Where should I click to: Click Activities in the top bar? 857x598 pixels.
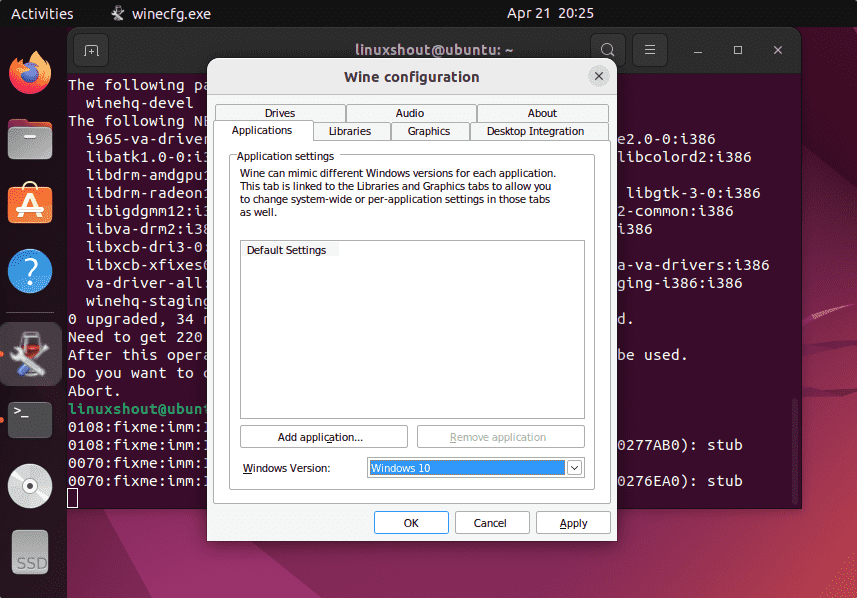pyautogui.click(x=42, y=14)
